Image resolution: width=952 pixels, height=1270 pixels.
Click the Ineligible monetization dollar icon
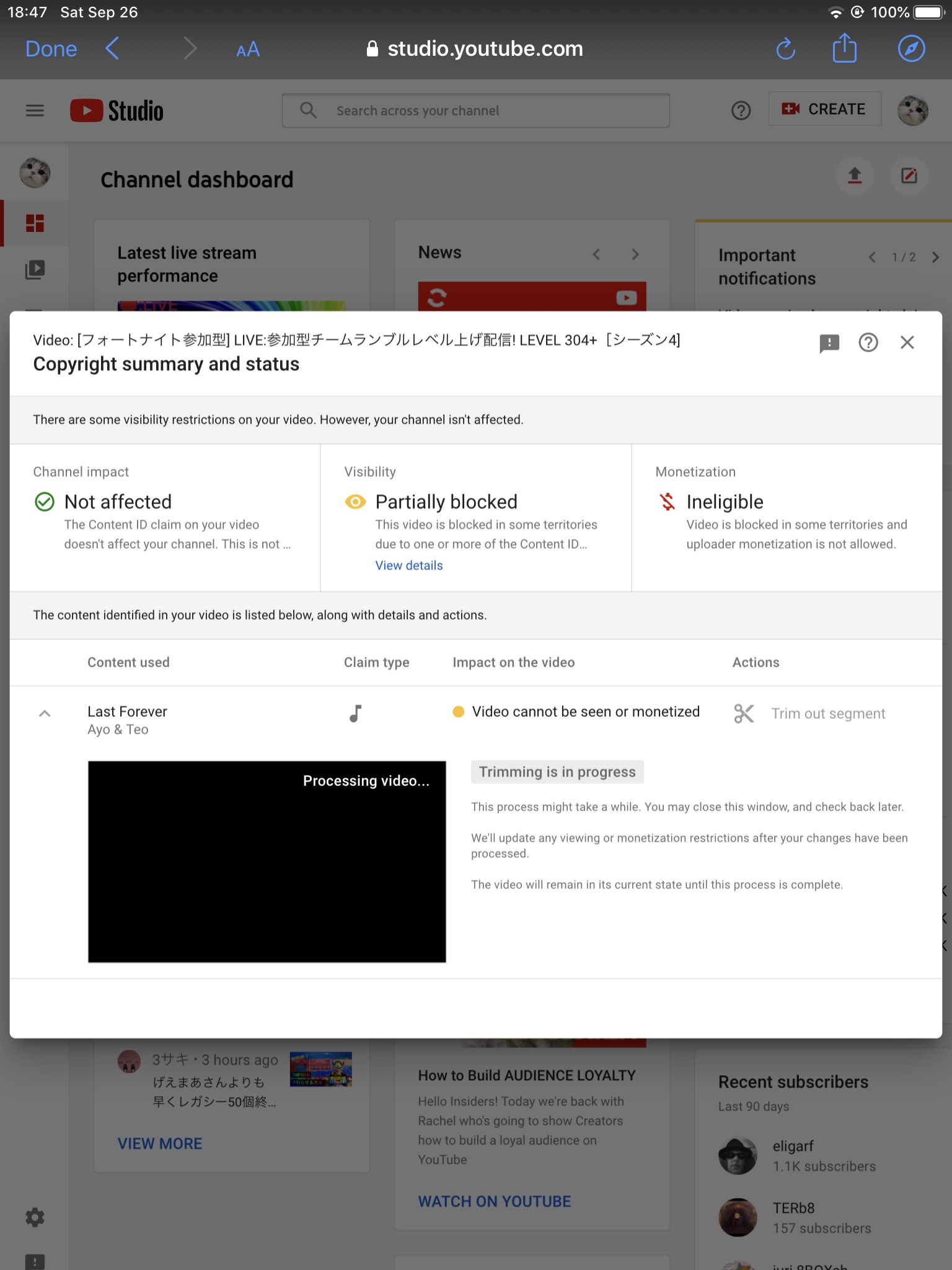pyautogui.click(x=667, y=502)
